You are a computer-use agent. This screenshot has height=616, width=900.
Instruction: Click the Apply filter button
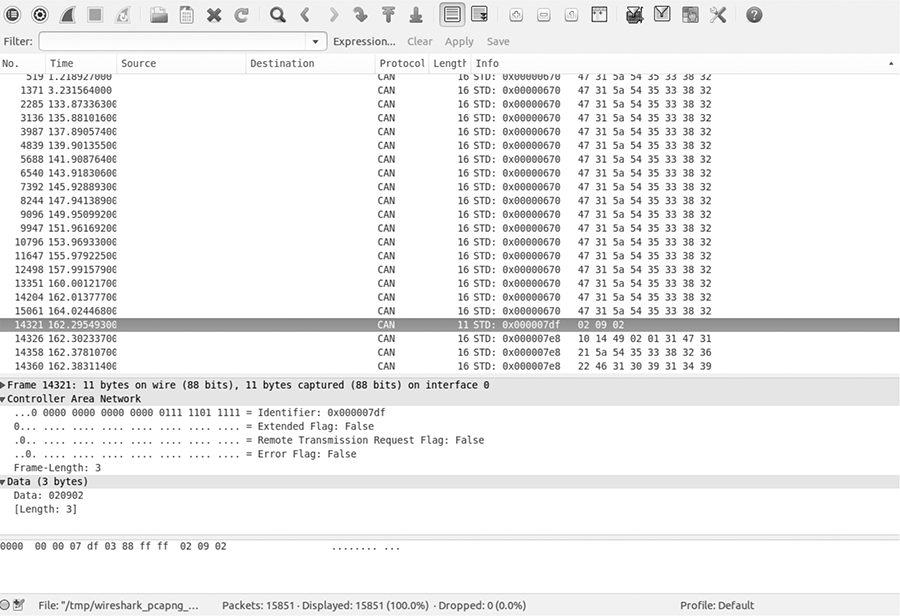point(459,42)
